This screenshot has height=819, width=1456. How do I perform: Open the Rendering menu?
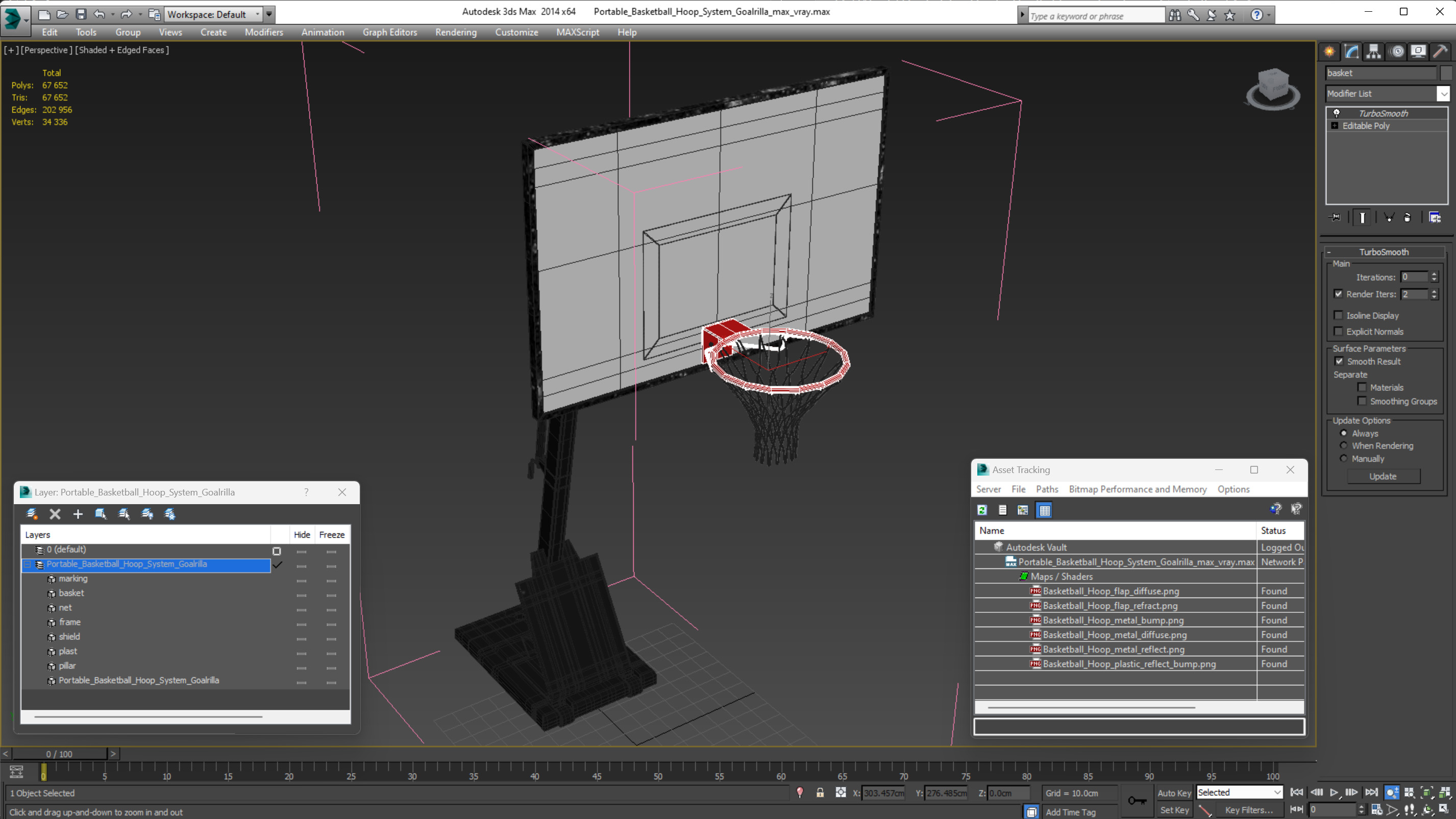[x=456, y=32]
